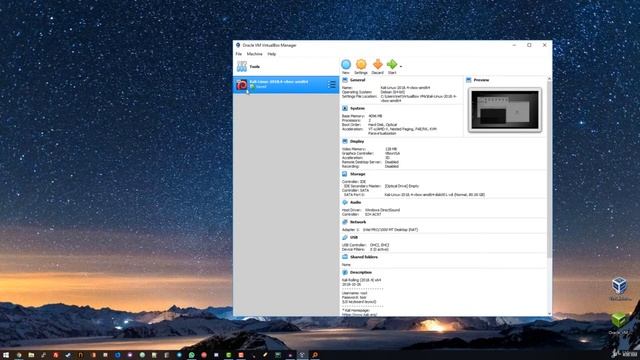
Task: Click the Description note icon
Action: (x=345, y=272)
